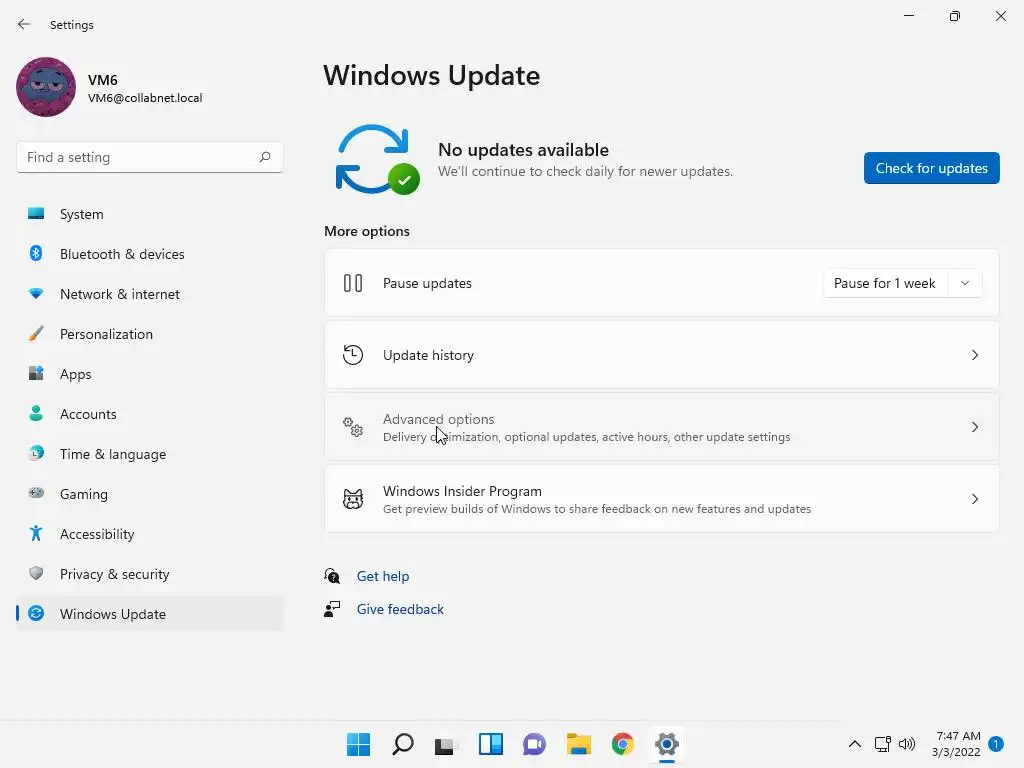Show hidden system tray icons
This screenshot has width=1024, height=768.
tap(854, 744)
